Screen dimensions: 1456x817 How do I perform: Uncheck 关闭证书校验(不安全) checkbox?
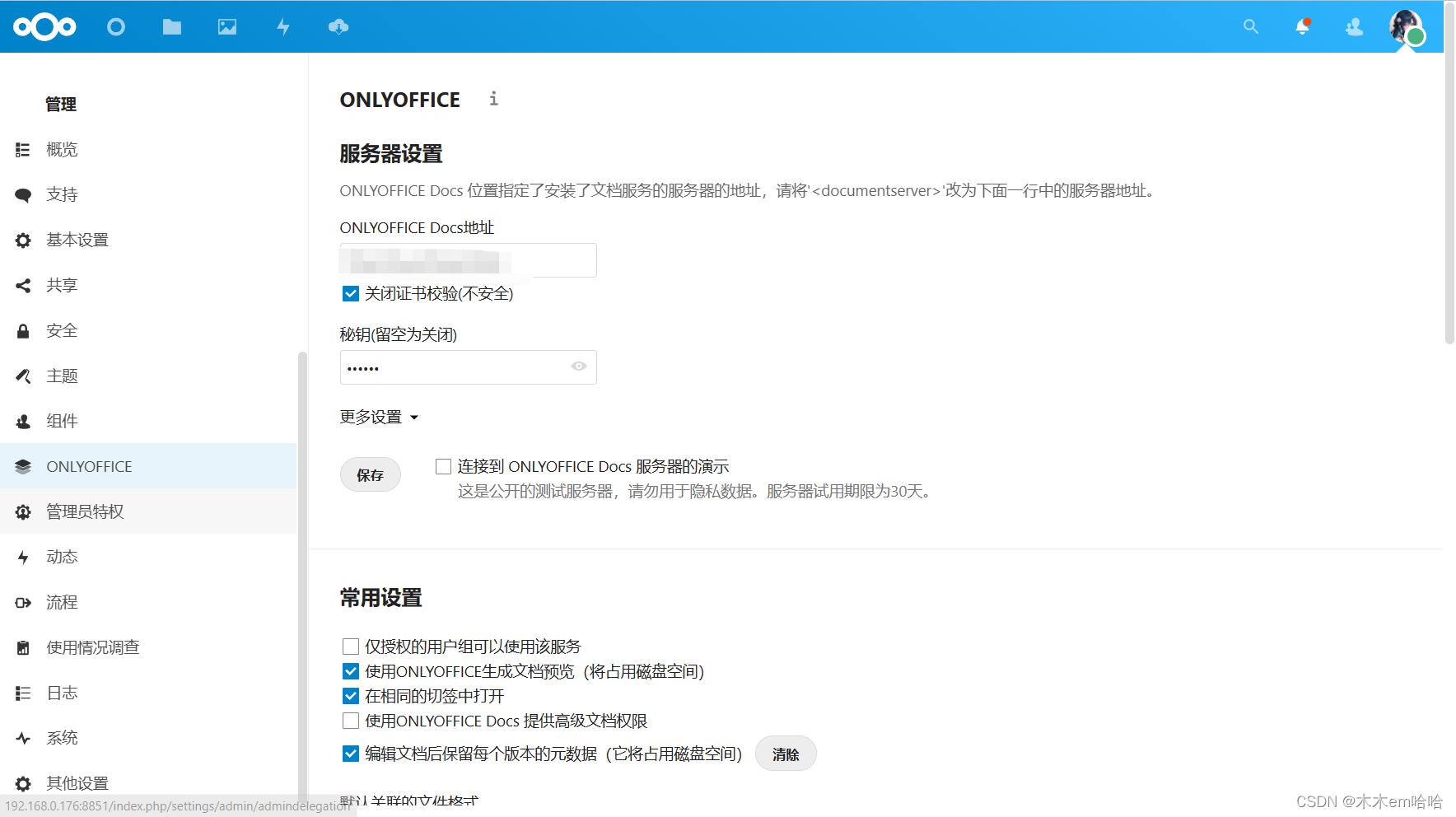(351, 294)
